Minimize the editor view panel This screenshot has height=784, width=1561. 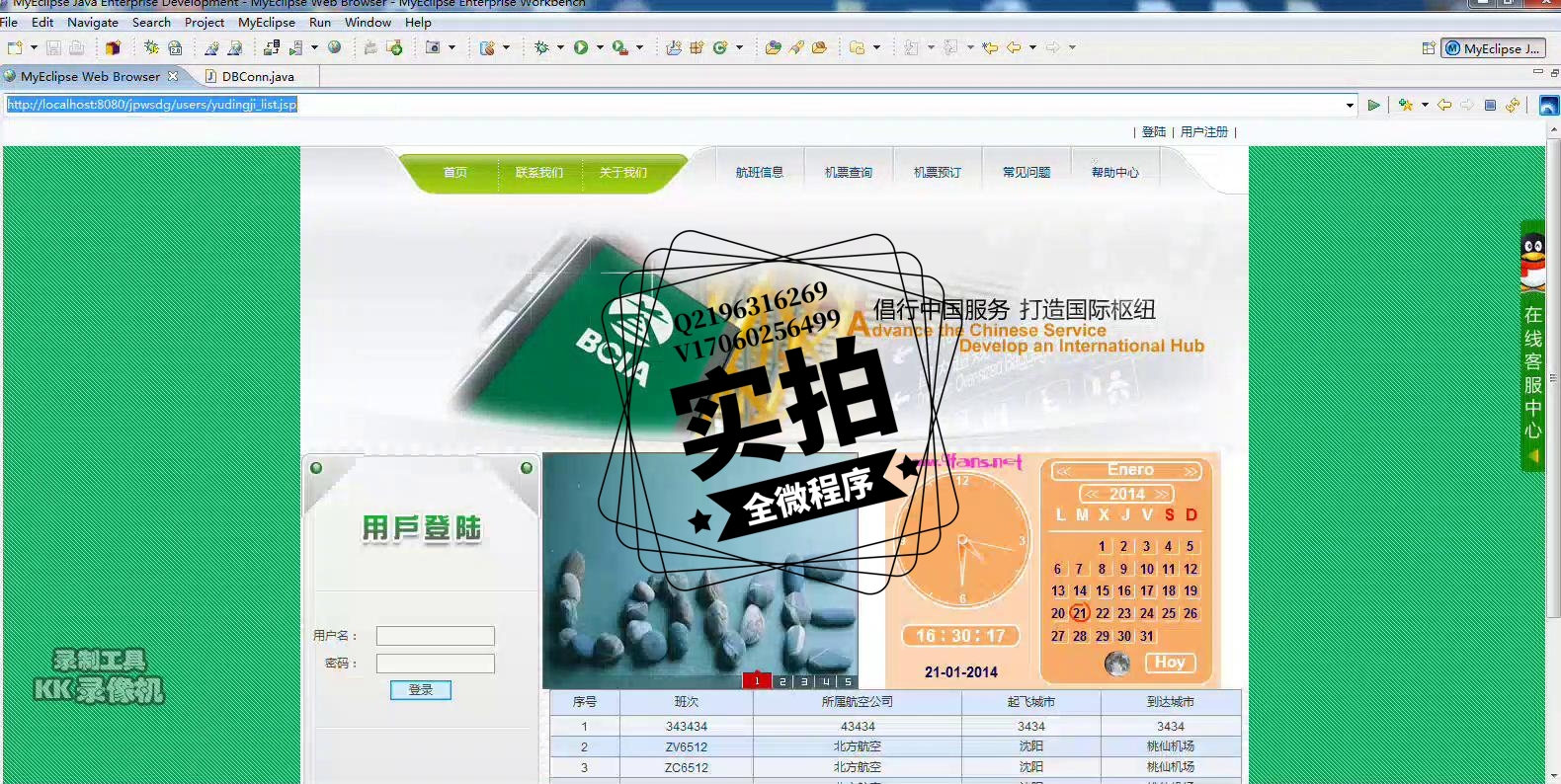click(x=1537, y=72)
